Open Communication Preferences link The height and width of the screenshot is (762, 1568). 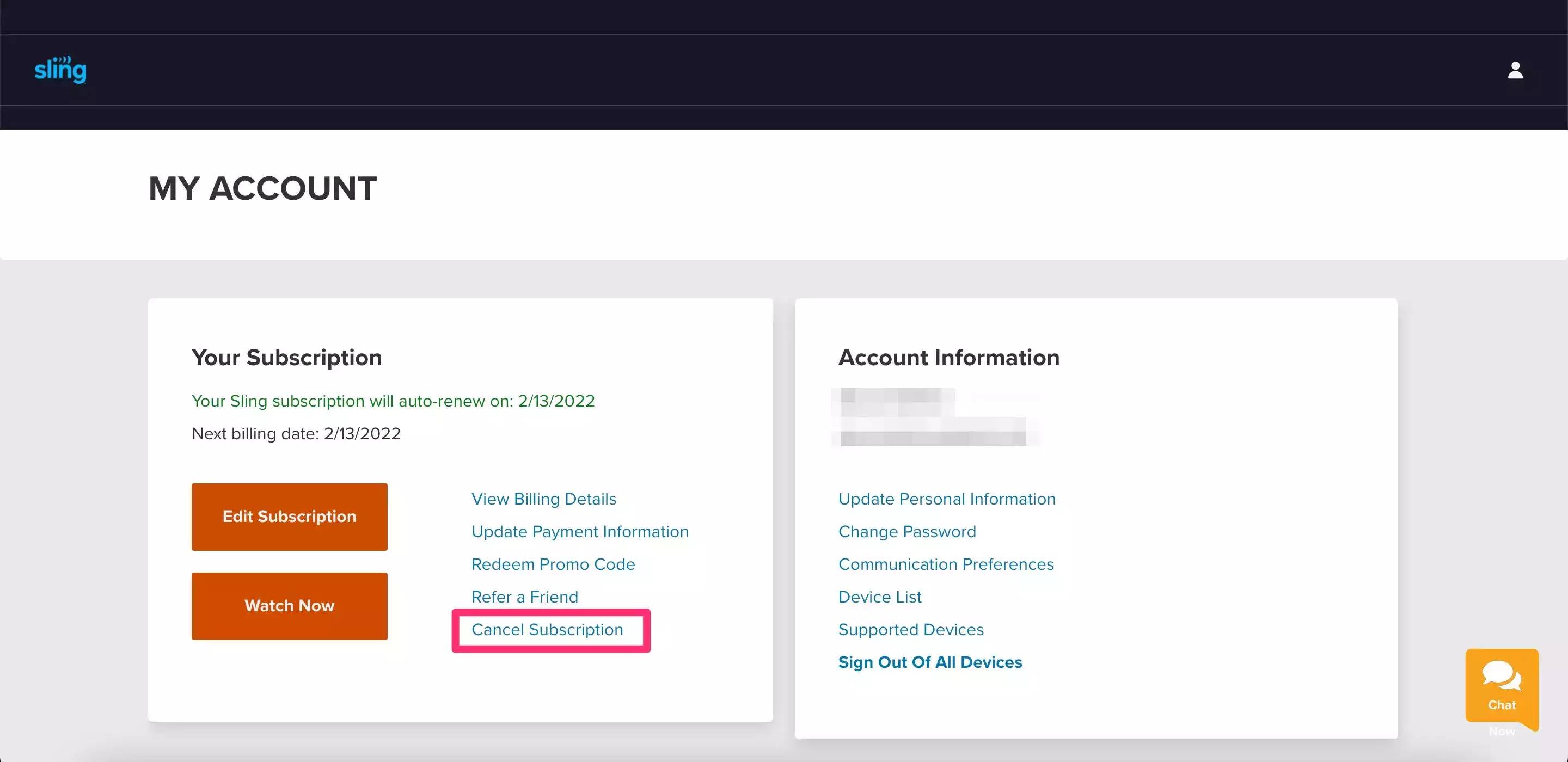pyautogui.click(x=945, y=564)
